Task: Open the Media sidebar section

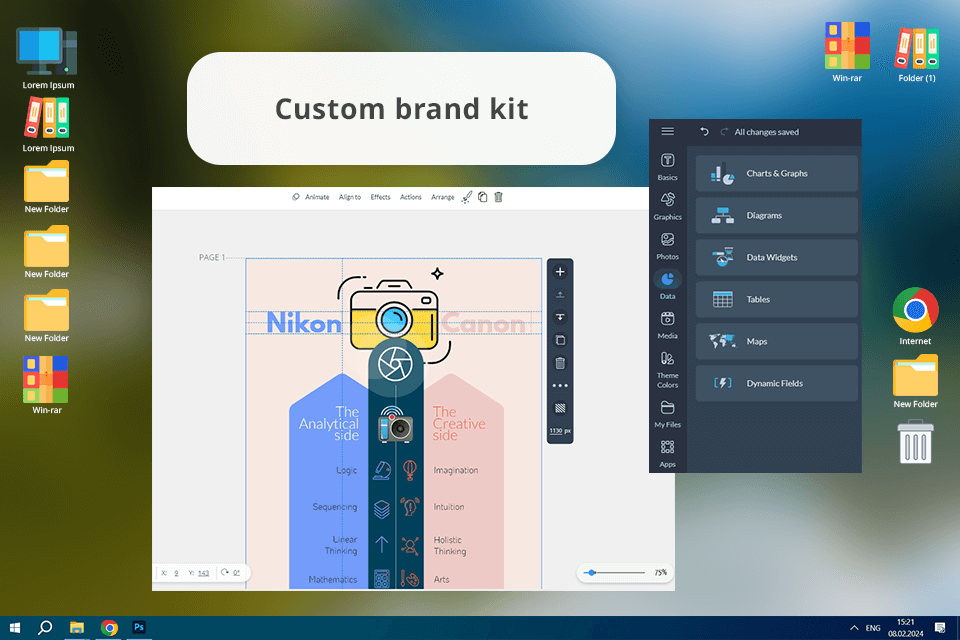Action: (667, 325)
